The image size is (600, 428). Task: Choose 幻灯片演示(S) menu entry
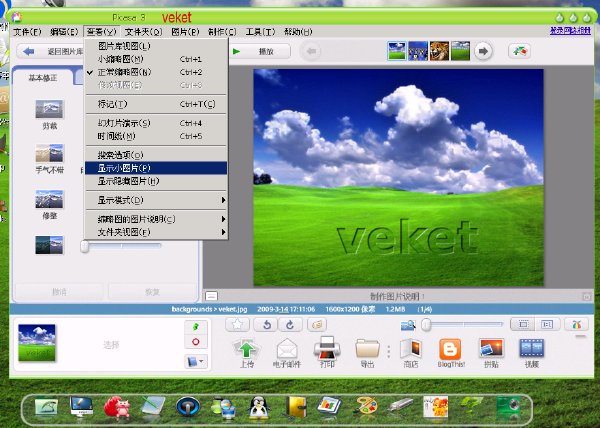156,123
